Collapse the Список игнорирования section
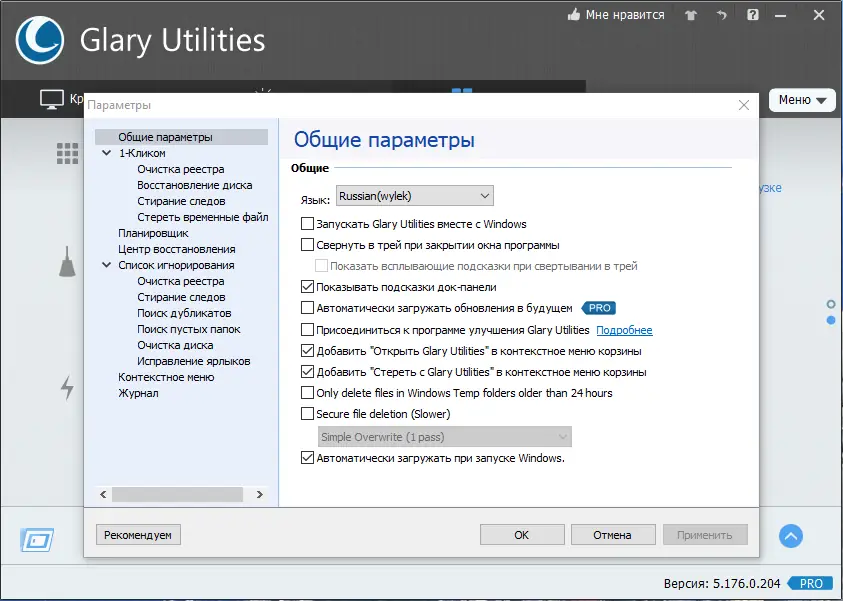The width and height of the screenshot is (843, 601). pos(107,264)
